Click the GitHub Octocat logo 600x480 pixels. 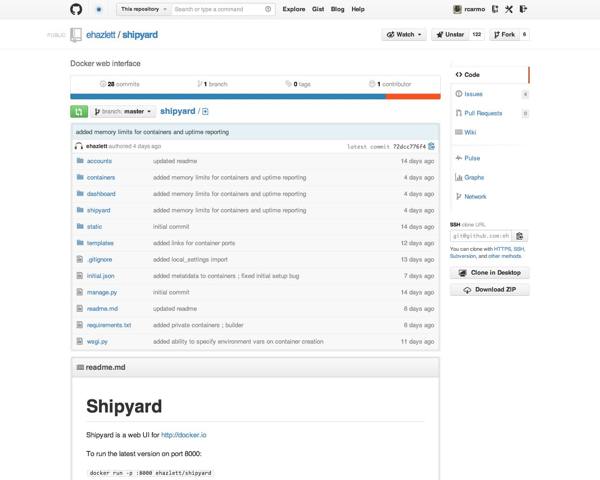(77, 8)
